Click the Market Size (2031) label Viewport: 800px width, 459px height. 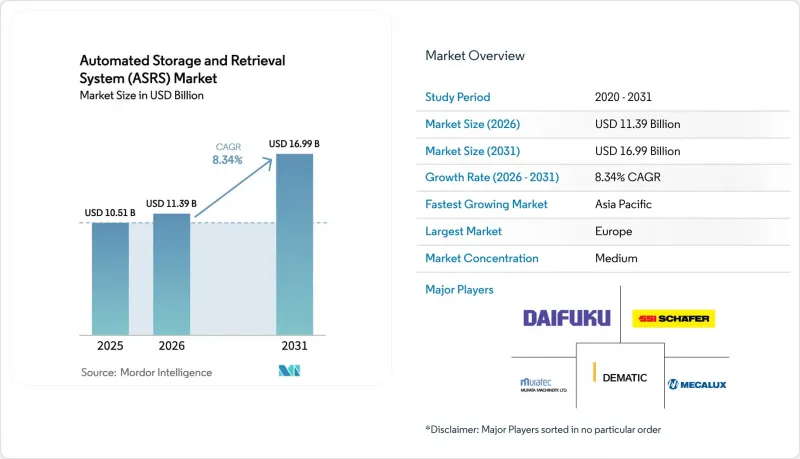(472, 151)
